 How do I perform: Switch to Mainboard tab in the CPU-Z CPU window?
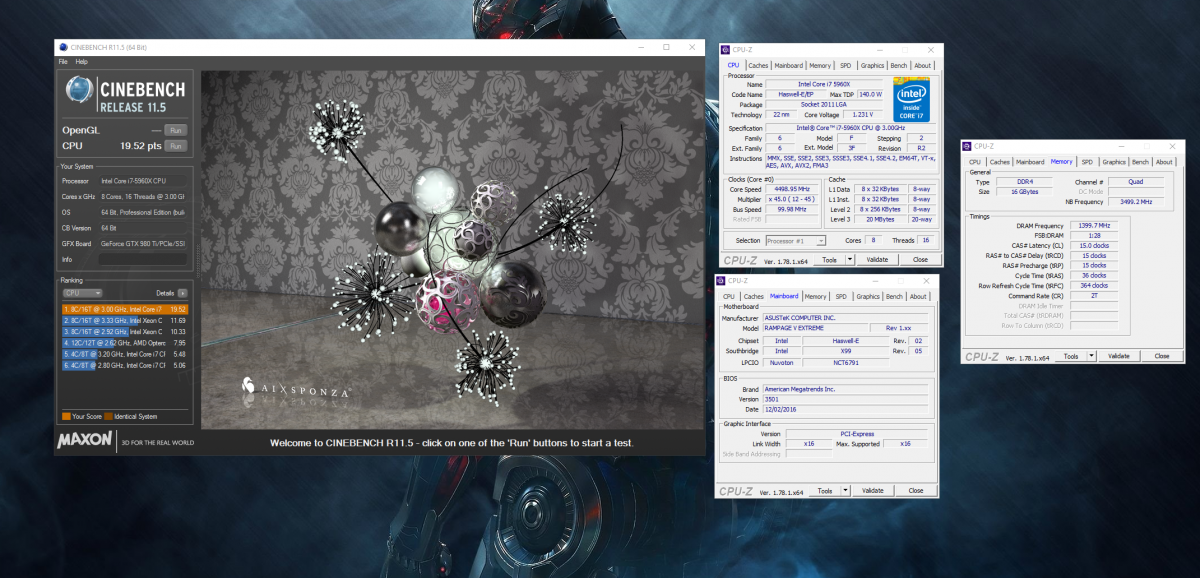coord(788,66)
